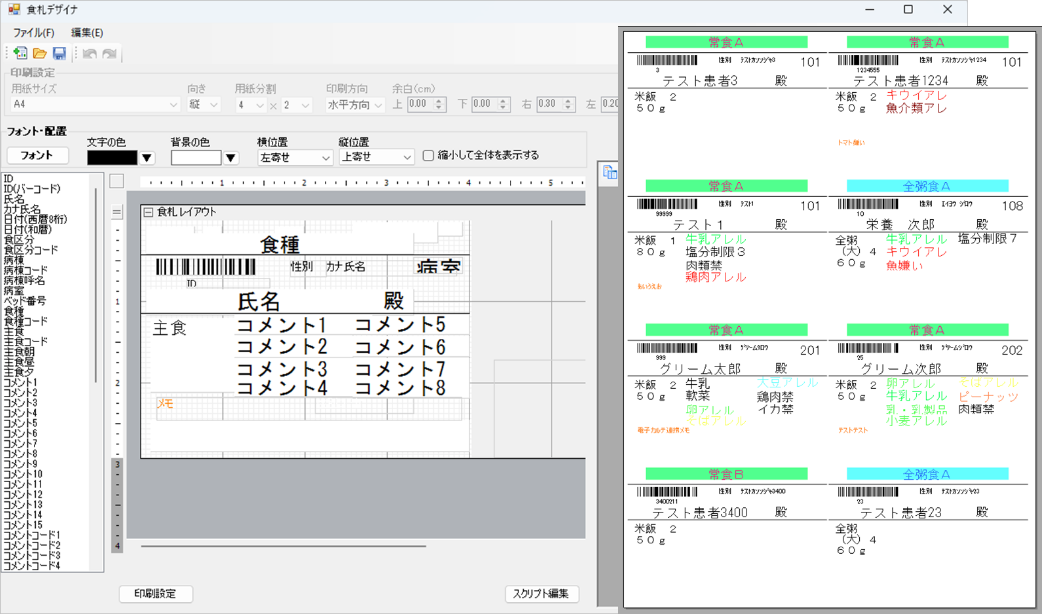Create a new layout with the new file icon

pyautogui.click(x=20, y=51)
